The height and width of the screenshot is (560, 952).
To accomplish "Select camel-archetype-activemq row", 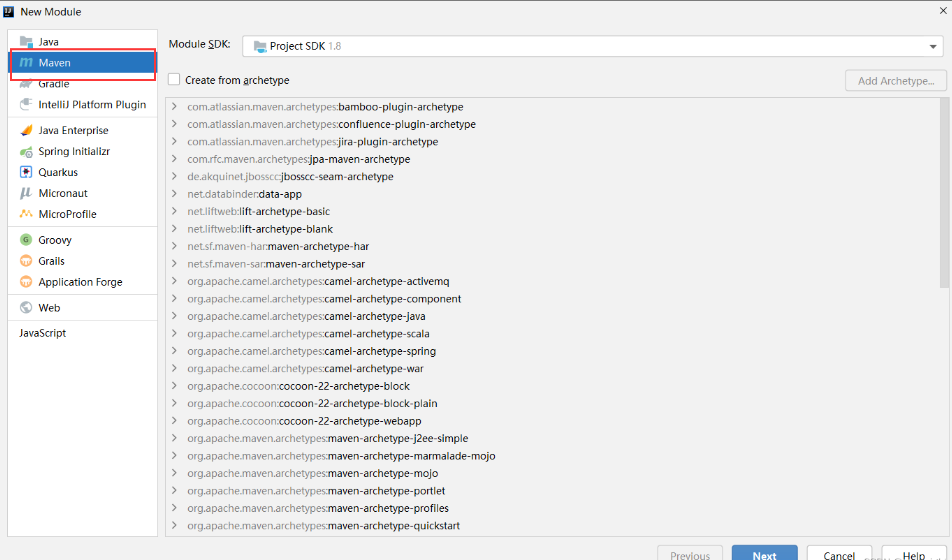I will (x=552, y=281).
